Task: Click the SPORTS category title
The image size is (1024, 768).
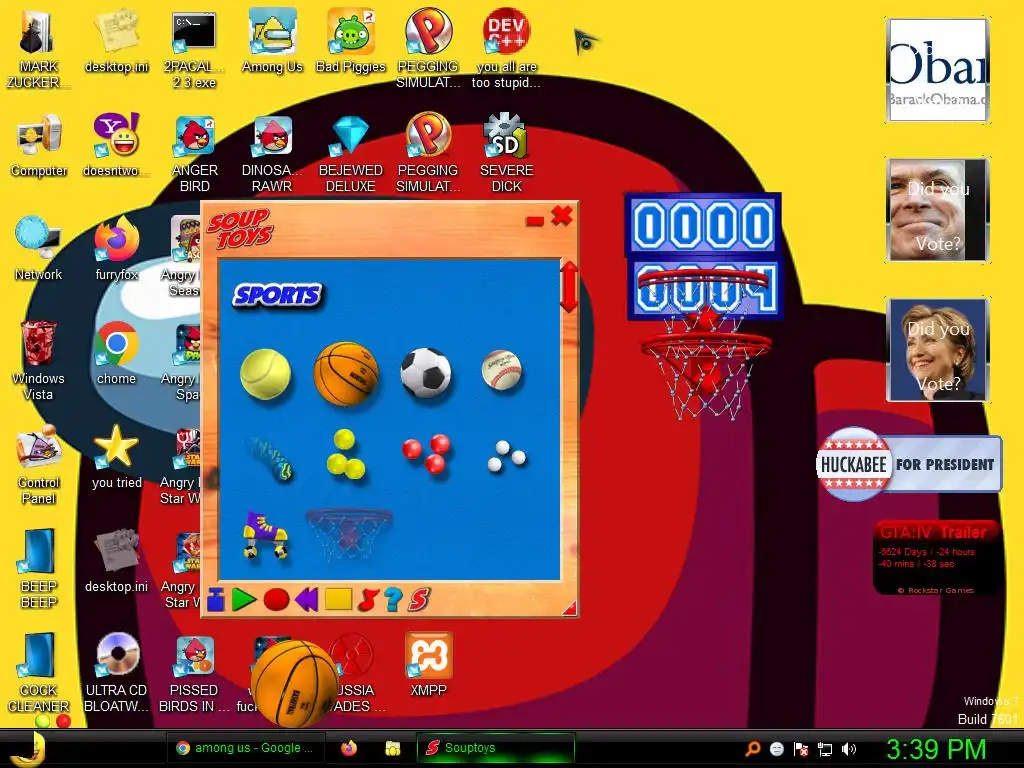Action: click(278, 295)
